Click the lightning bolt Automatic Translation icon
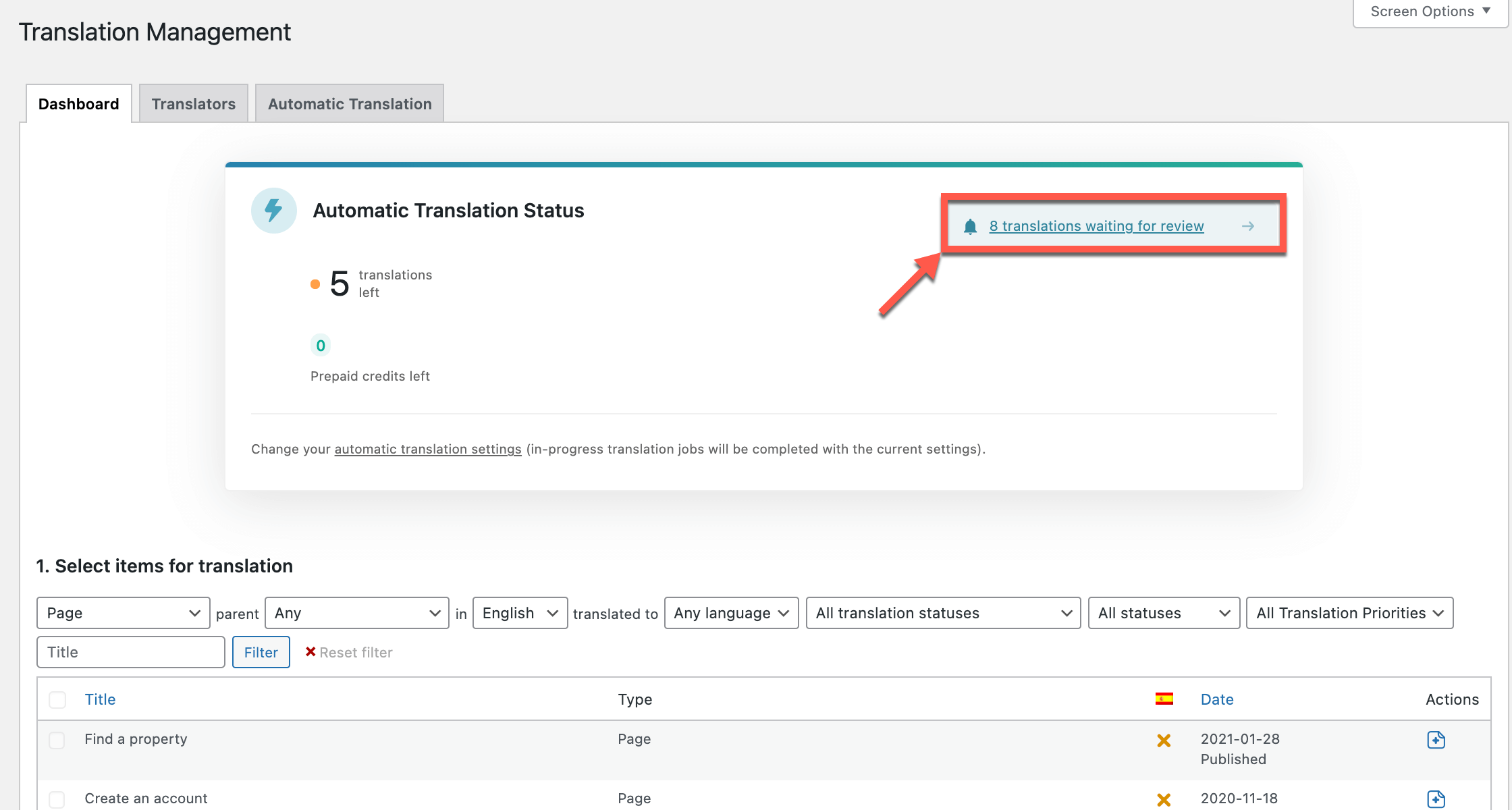The height and width of the screenshot is (810, 1512). click(273, 211)
